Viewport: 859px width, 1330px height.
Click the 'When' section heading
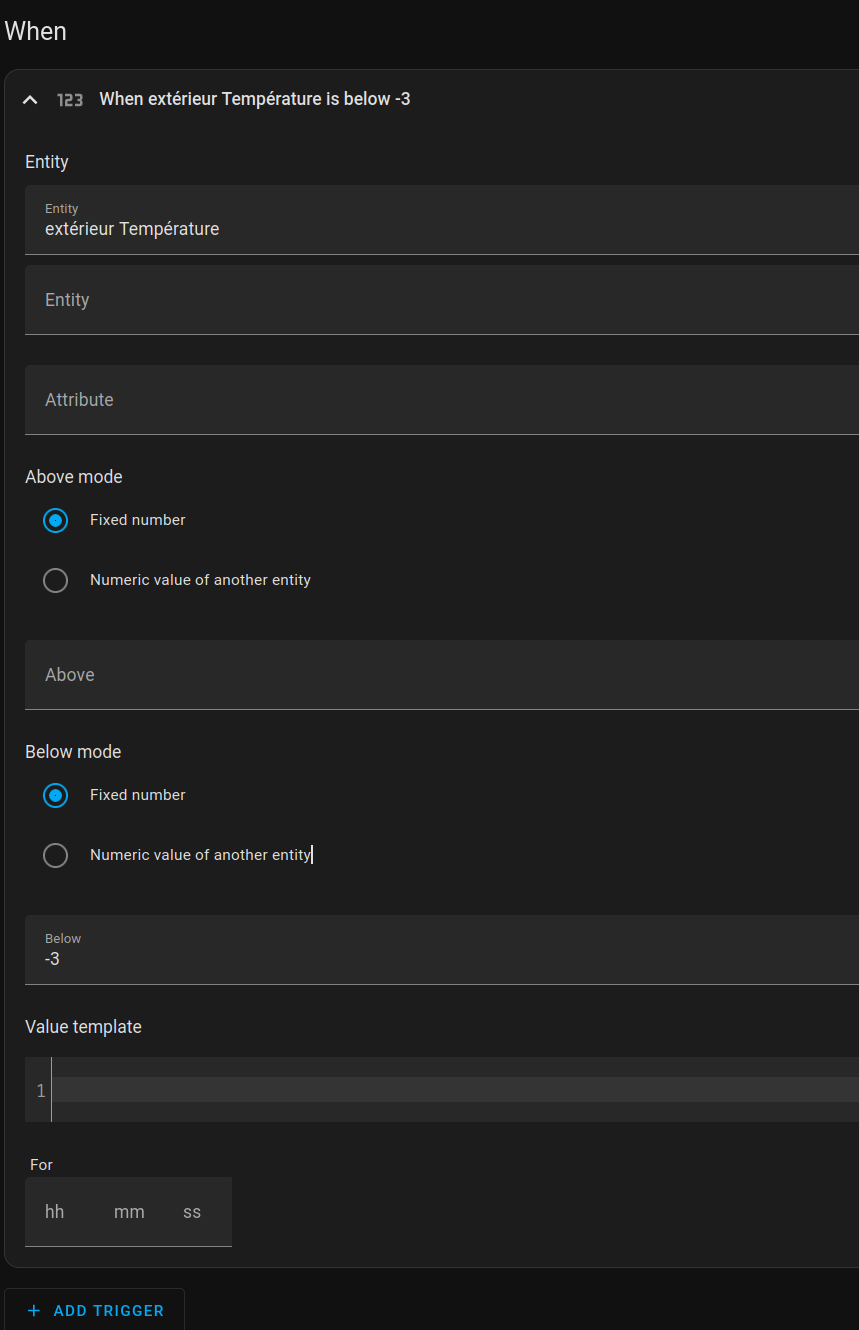[36, 31]
